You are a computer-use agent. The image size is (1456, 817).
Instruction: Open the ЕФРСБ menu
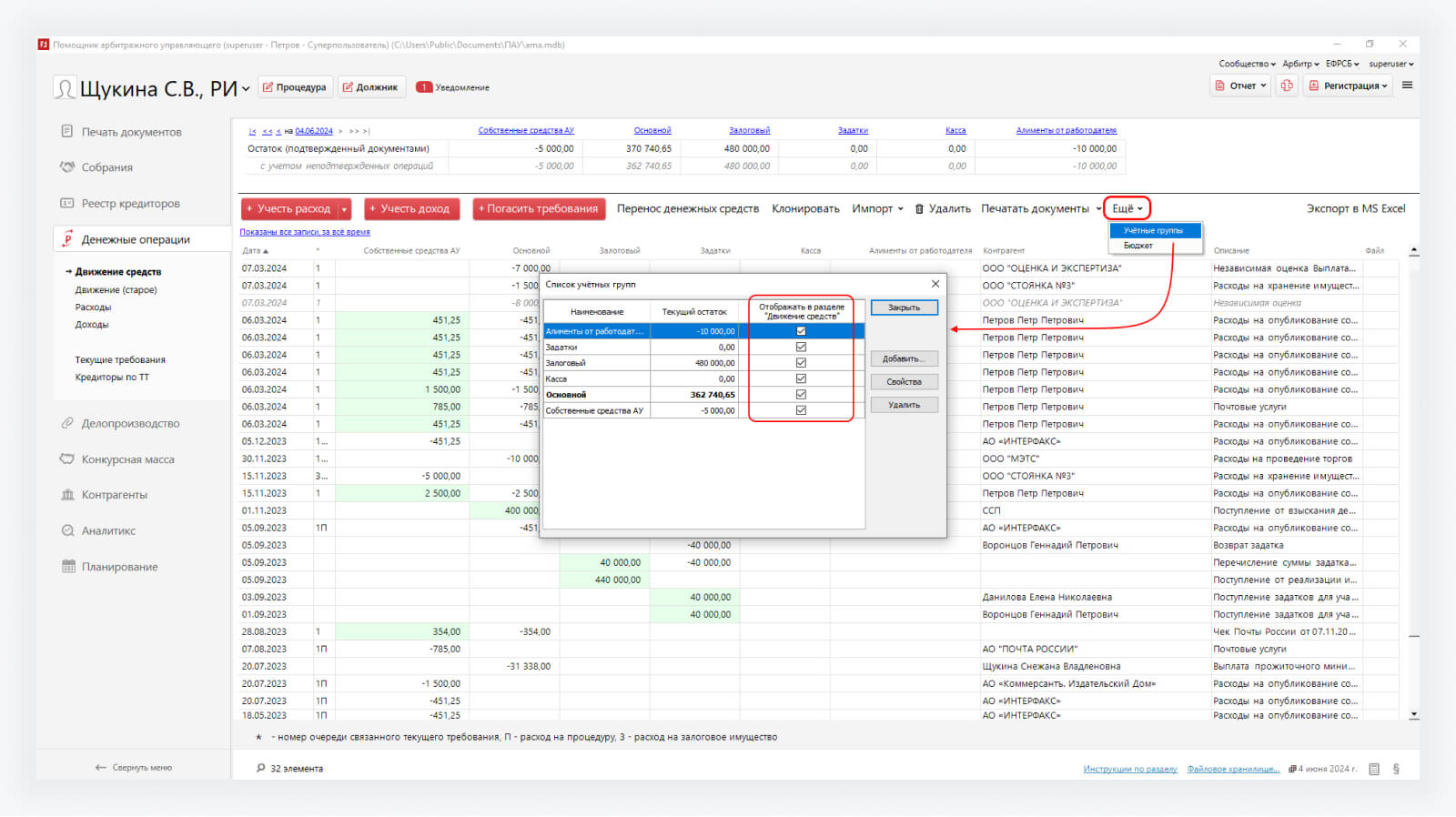pyautogui.click(x=1342, y=64)
